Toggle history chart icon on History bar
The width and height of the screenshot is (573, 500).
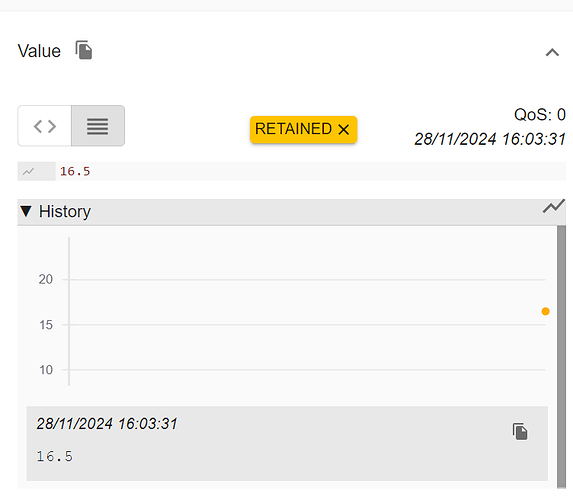[x=554, y=207]
